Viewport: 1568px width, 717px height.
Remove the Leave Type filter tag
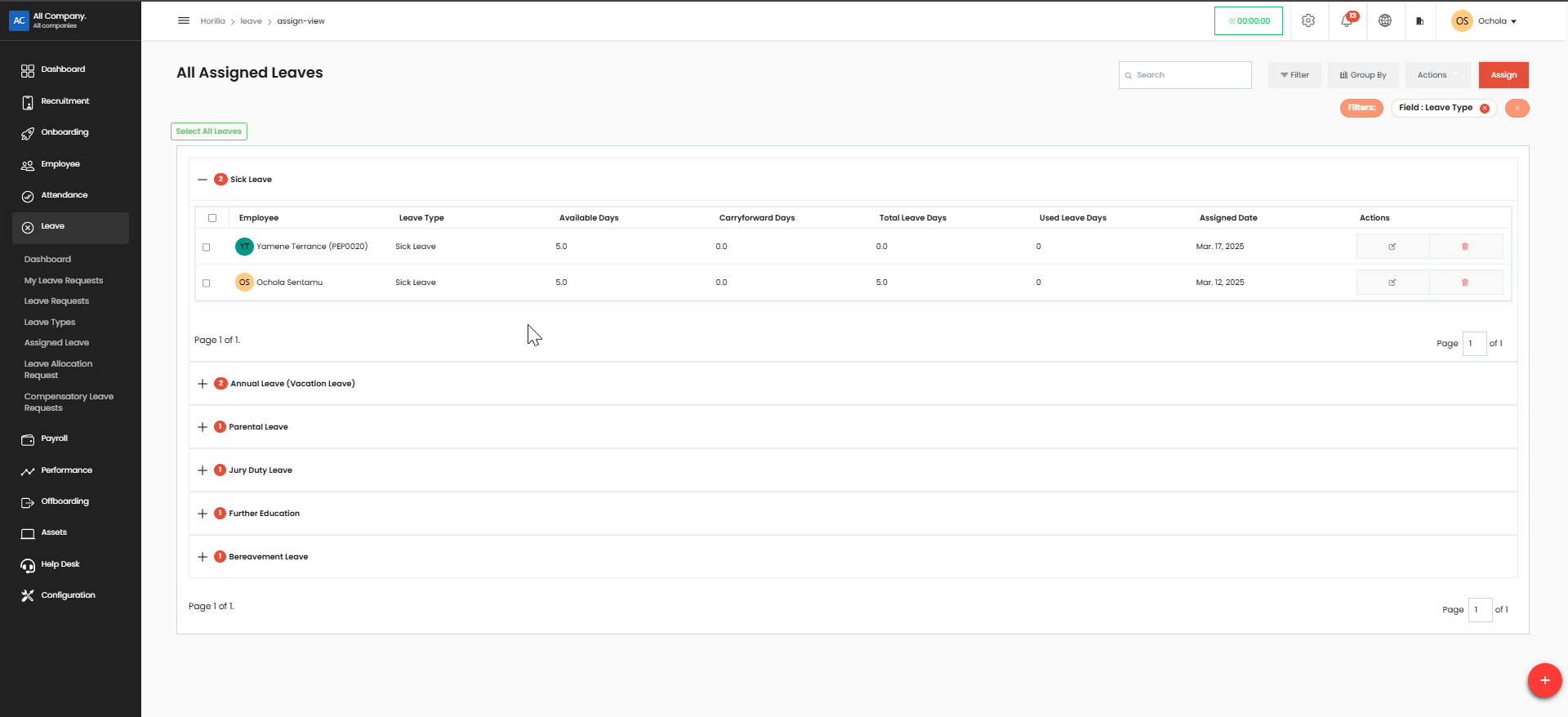coord(1485,109)
